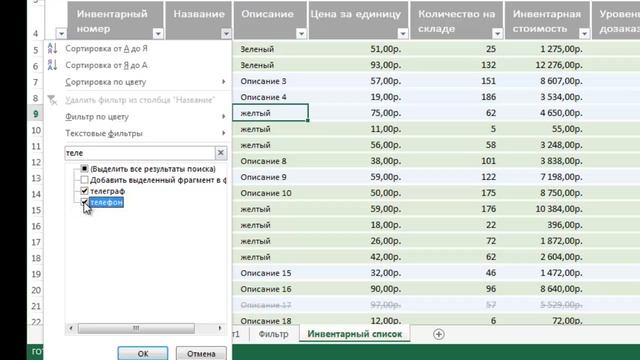
Task: Open Сортировка по цвету menu item
Action: click(x=138, y=82)
